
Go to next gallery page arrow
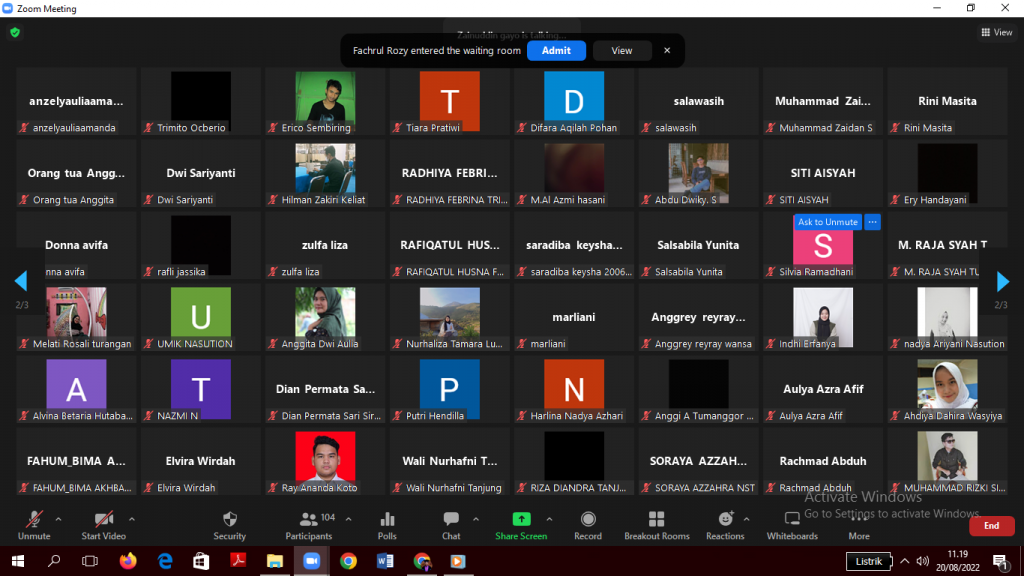click(1002, 282)
